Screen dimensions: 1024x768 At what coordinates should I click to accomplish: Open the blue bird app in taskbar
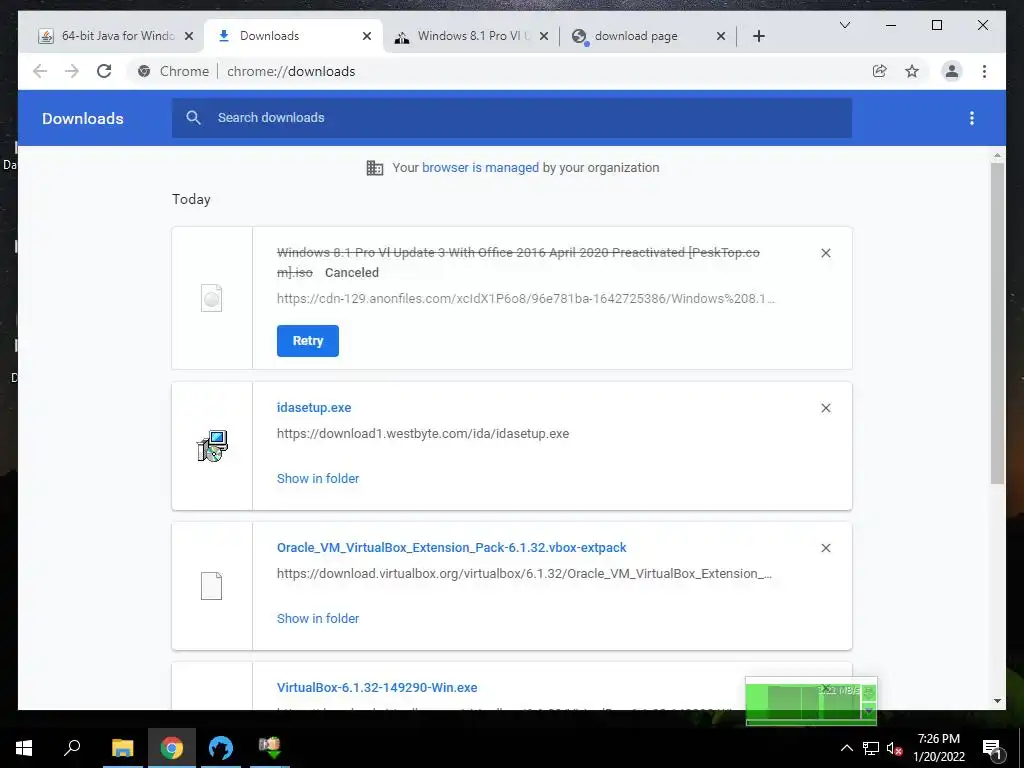click(x=221, y=748)
